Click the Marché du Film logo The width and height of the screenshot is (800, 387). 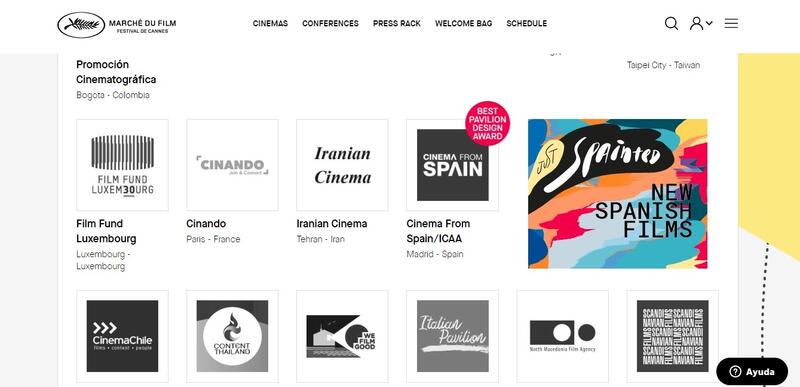[x=117, y=24]
